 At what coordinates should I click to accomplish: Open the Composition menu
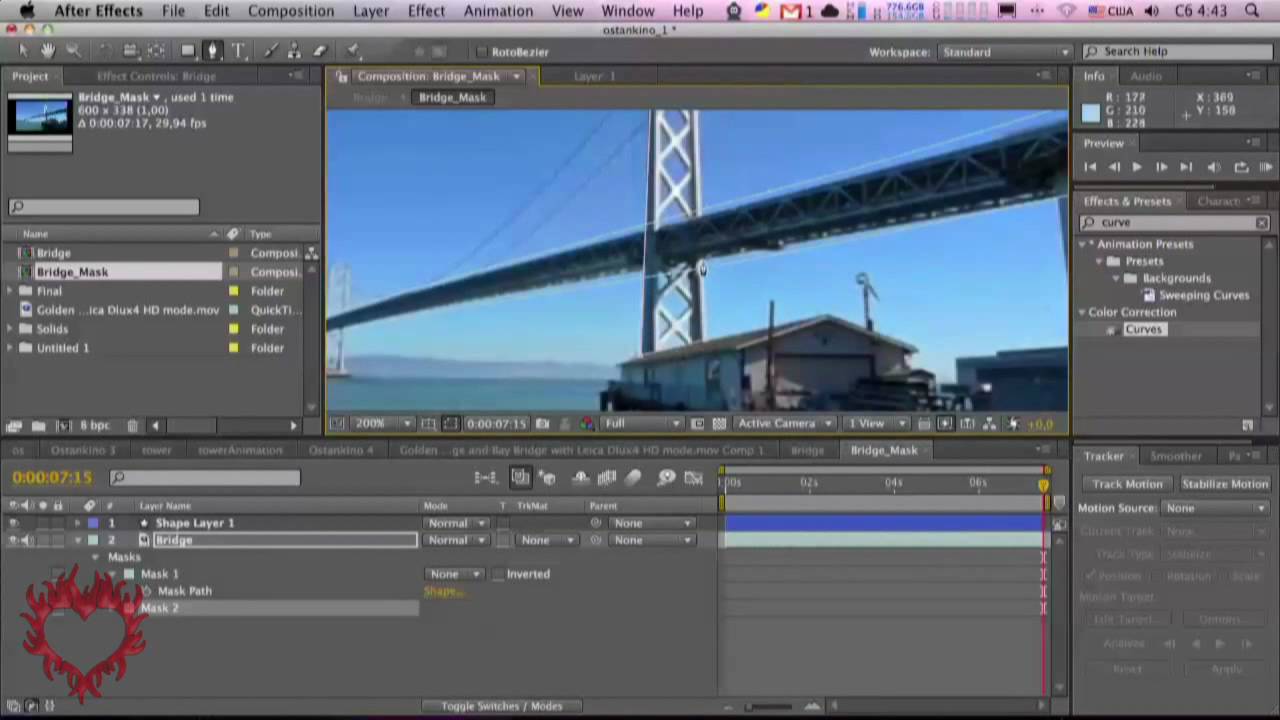pyautogui.click(x=291, y=11)
